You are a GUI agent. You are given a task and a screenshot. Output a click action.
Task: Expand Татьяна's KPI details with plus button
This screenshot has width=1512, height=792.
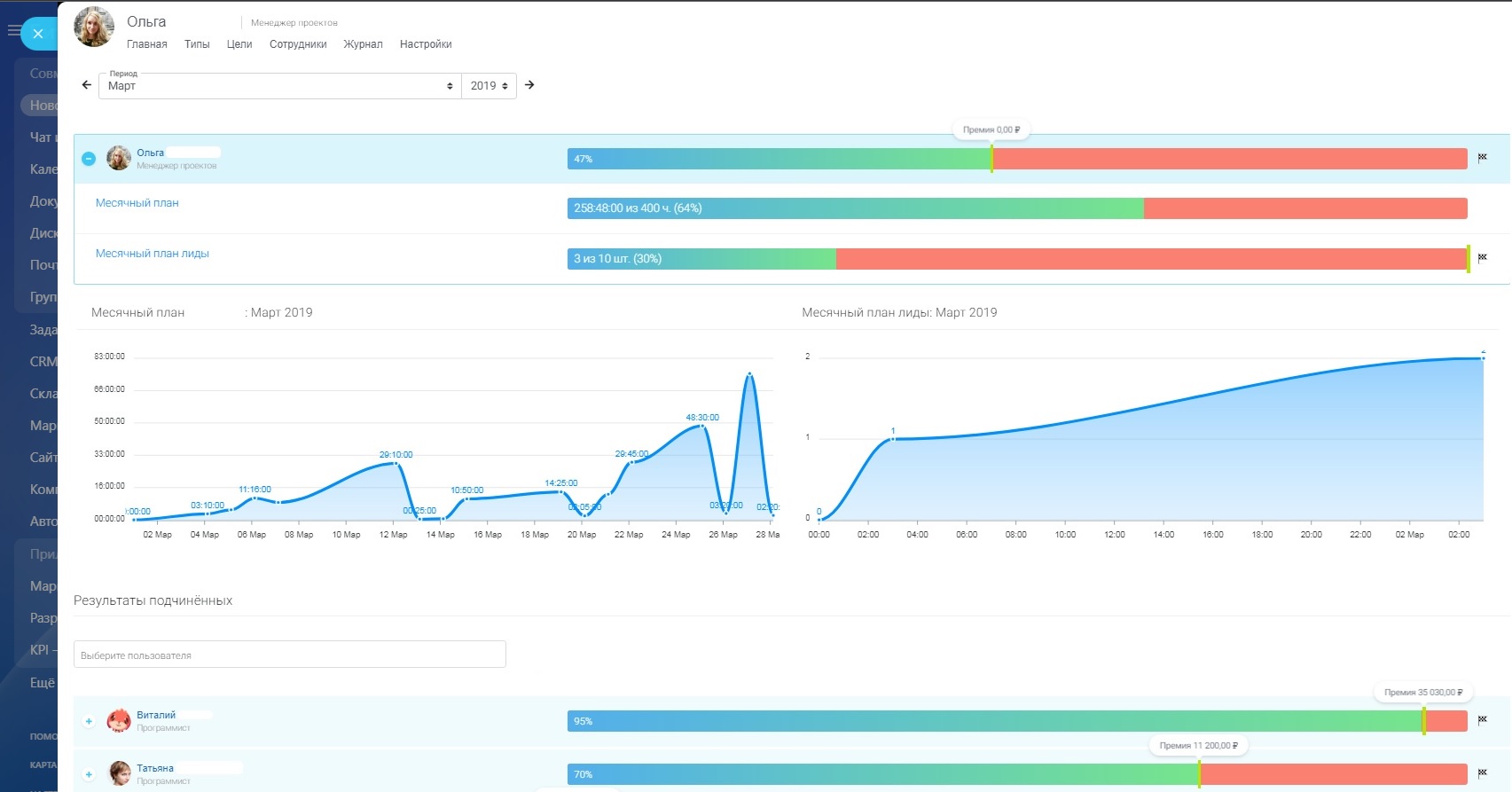coord(89,774)
